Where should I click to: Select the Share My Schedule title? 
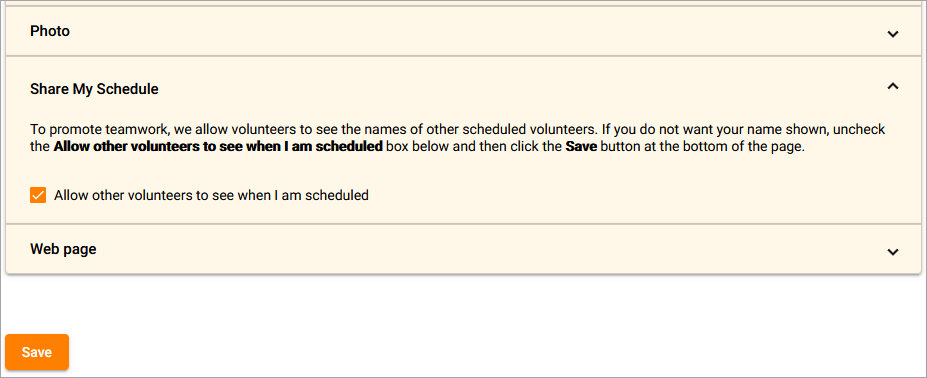(94, 89)
